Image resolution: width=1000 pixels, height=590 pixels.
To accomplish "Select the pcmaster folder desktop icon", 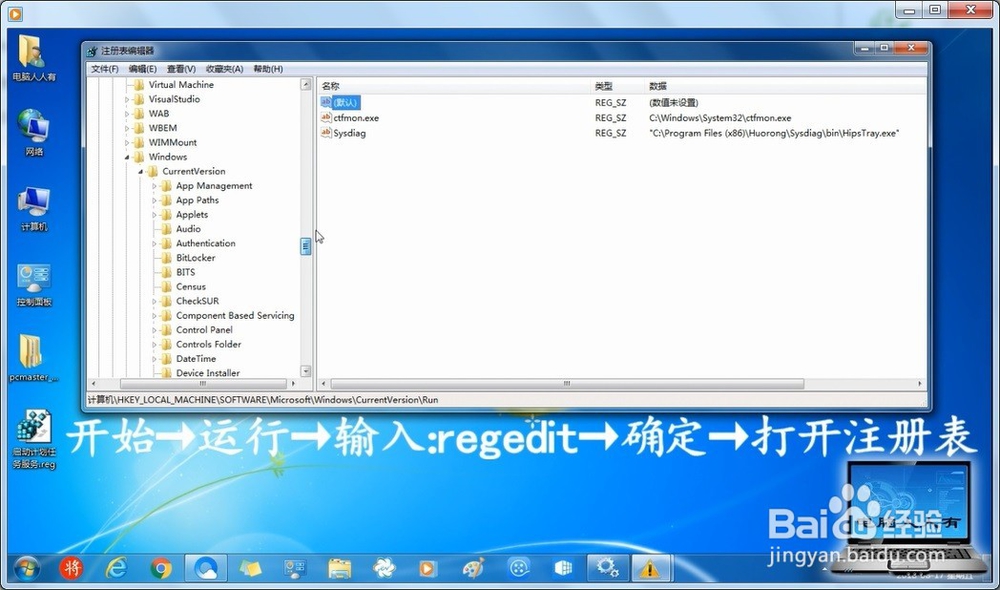I will (x=34, y=358).
